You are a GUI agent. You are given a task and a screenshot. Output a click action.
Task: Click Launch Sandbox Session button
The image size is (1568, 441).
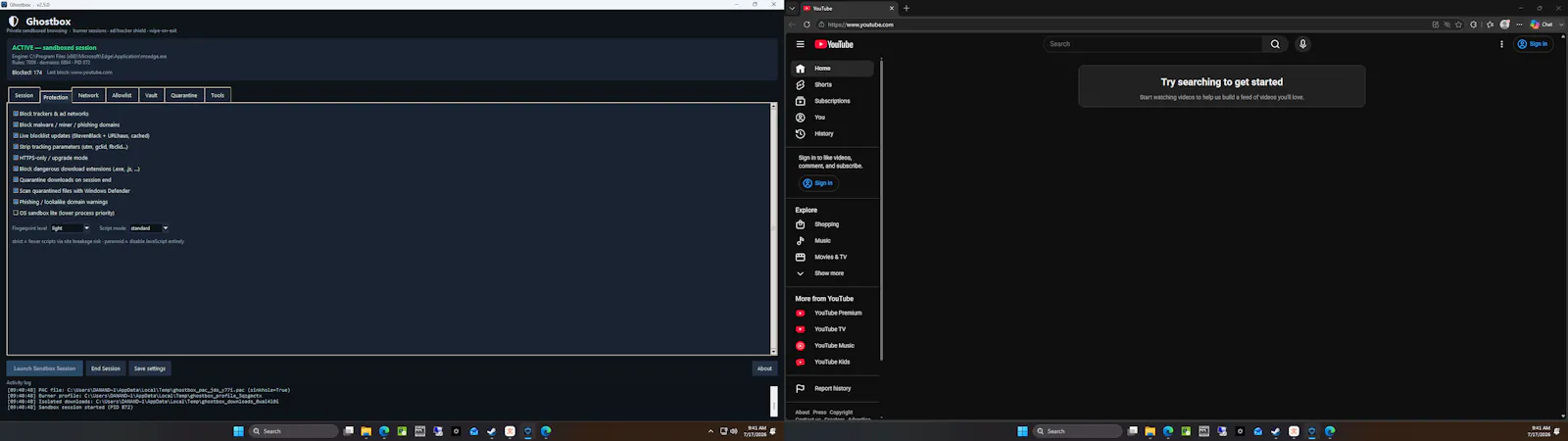click(44, 368)
